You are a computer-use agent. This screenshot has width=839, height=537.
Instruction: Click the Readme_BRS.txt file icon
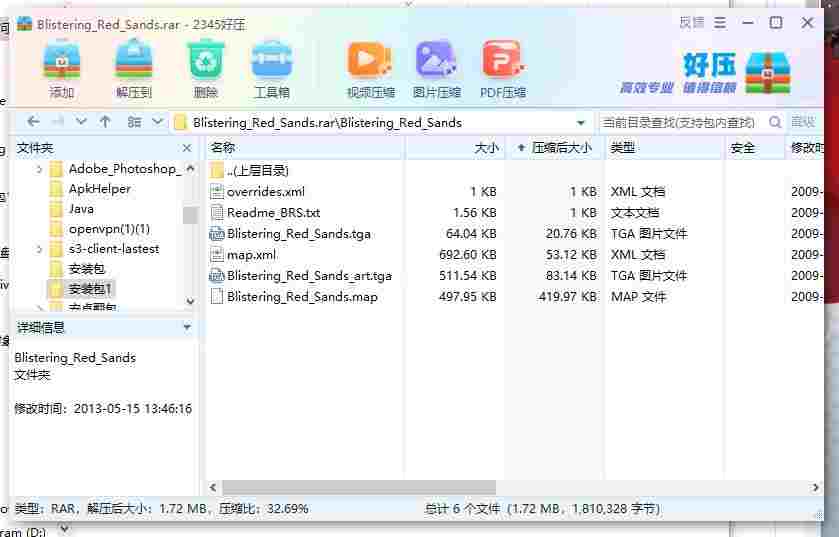tap(217, 212)
